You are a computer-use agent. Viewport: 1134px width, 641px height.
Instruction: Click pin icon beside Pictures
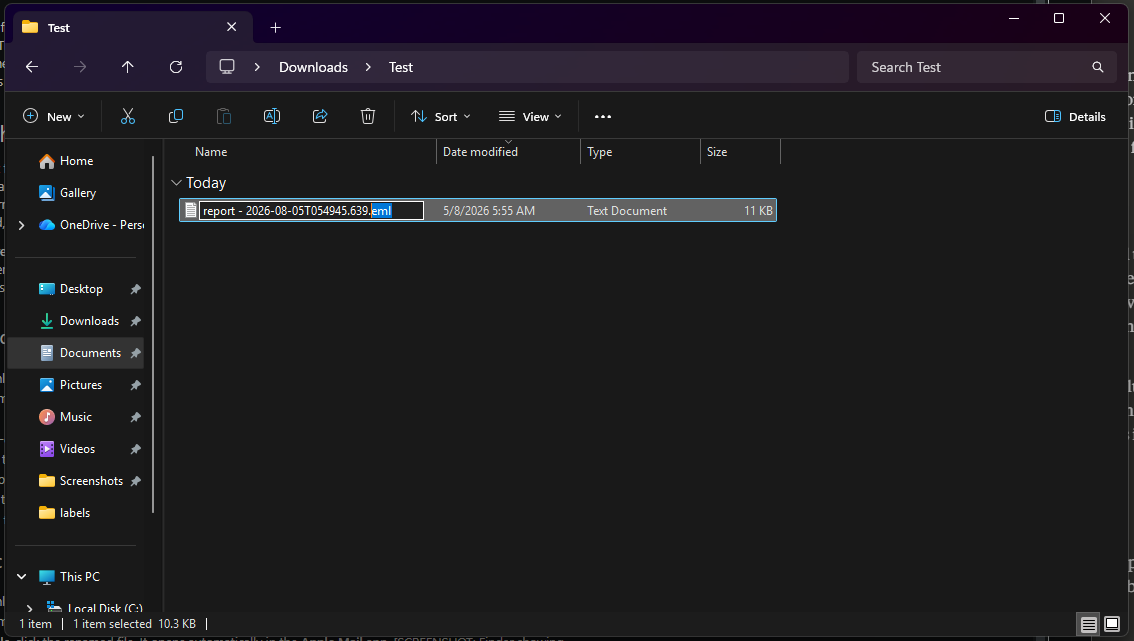[135, 386]
